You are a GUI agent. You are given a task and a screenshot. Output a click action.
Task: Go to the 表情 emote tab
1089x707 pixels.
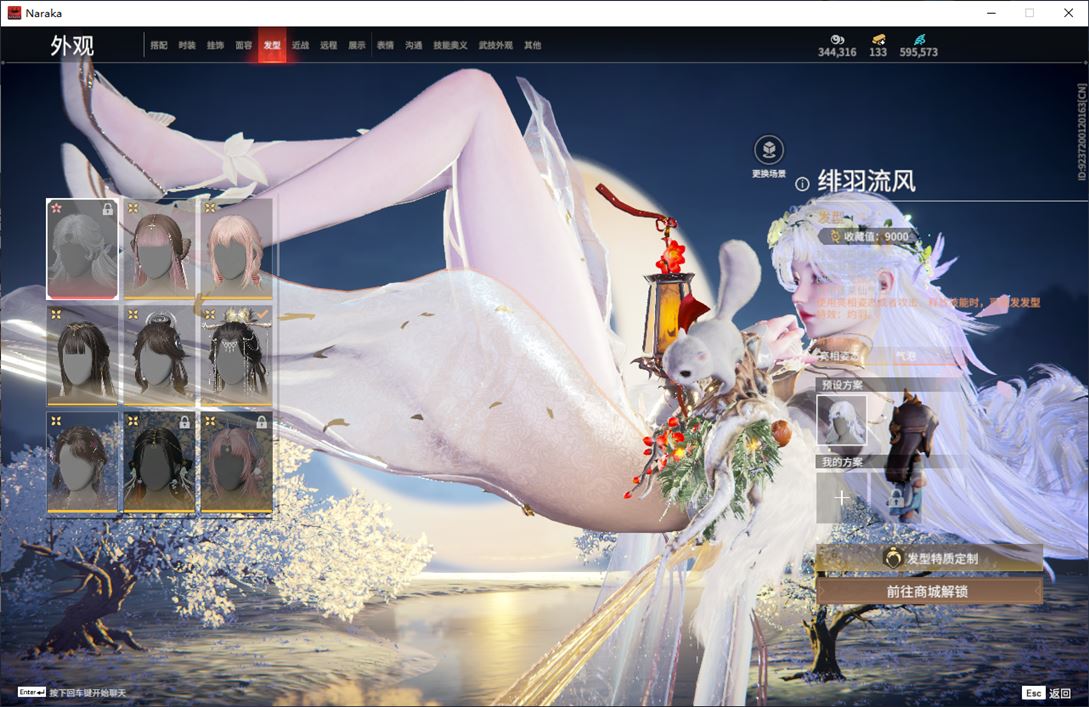[x=385, y=45]
